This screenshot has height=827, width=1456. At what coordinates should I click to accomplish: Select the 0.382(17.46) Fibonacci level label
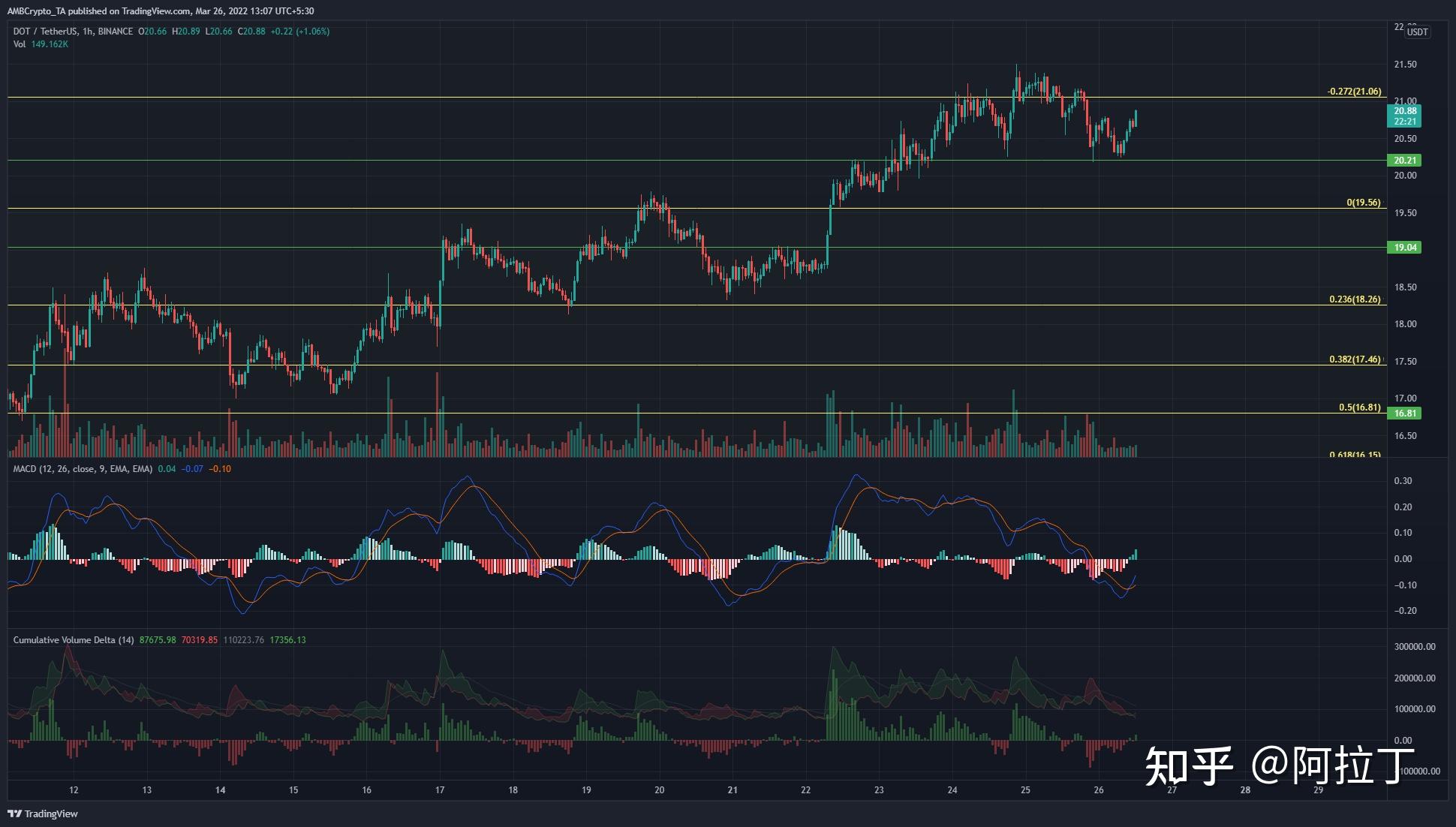click(1354, 359)
